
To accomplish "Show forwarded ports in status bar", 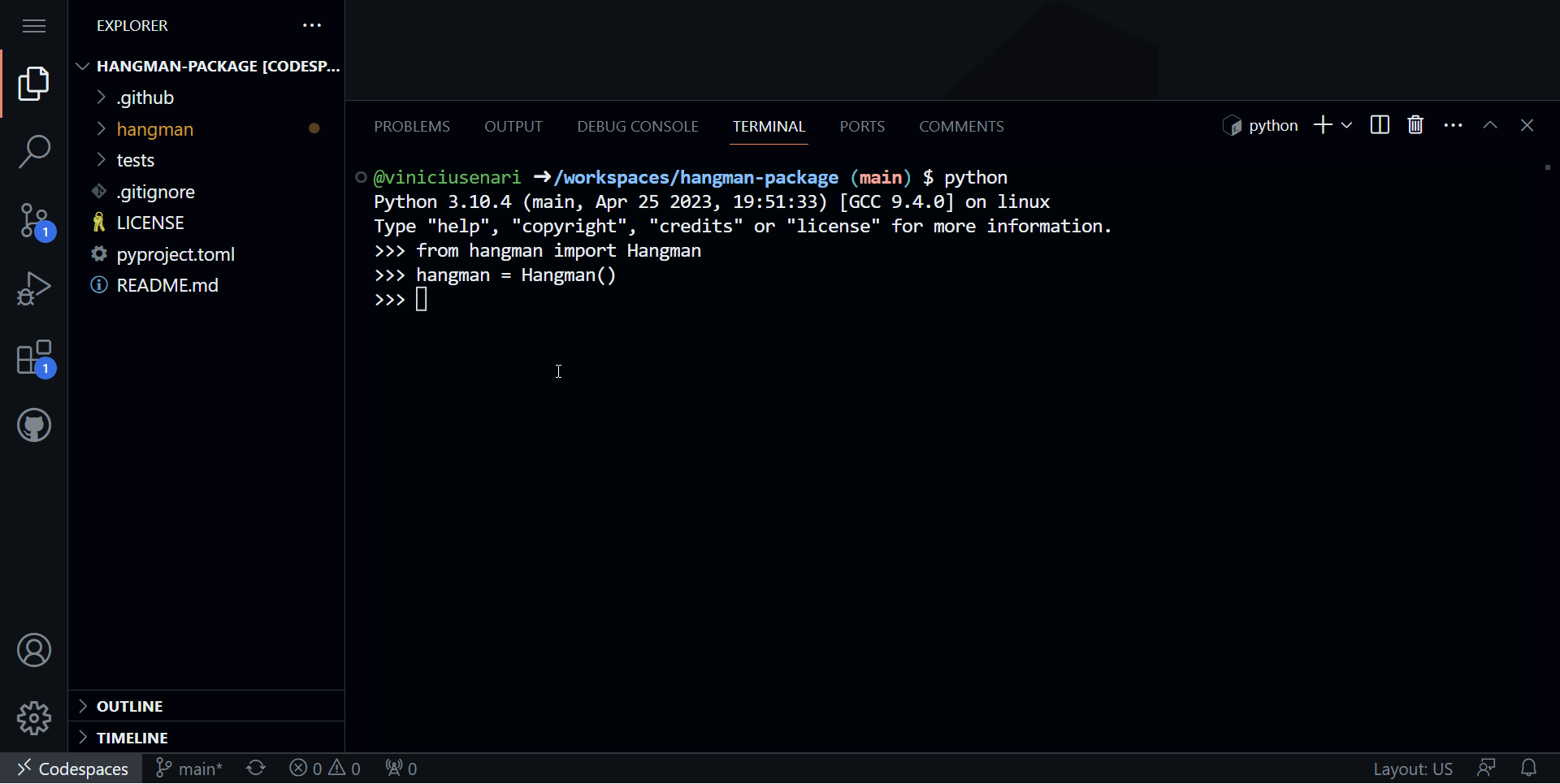I will pyautogui.click(x=401, y=769).
